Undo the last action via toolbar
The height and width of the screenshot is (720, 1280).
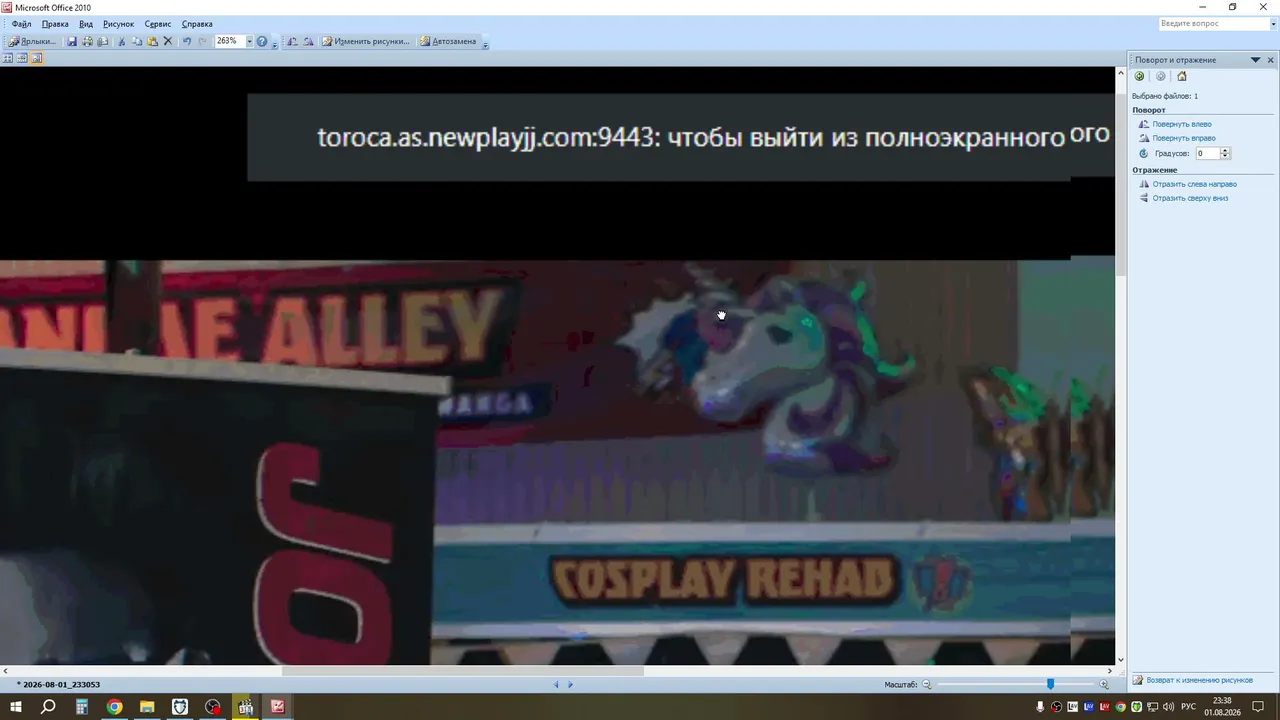coord(187,41)
